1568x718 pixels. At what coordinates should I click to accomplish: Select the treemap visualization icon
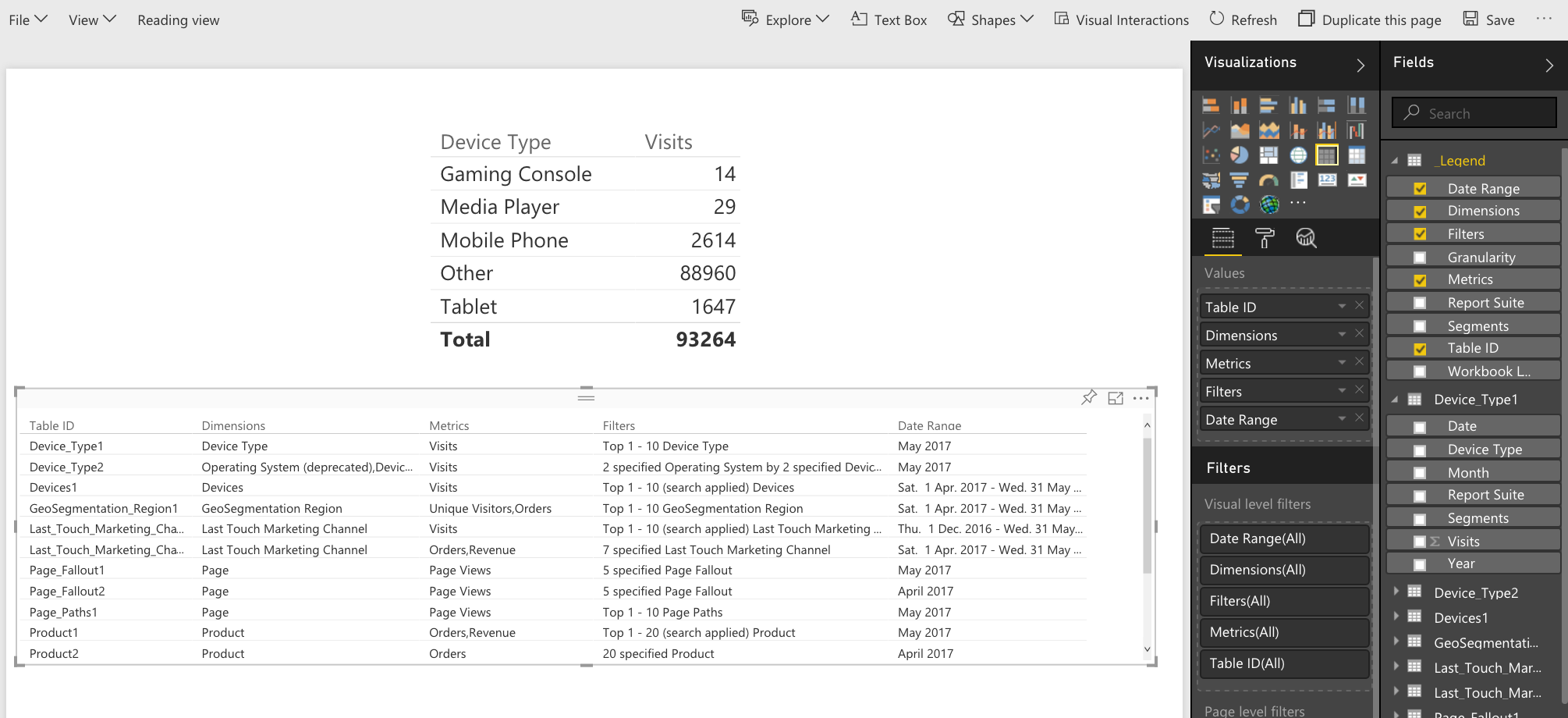tap(1269, 155)
